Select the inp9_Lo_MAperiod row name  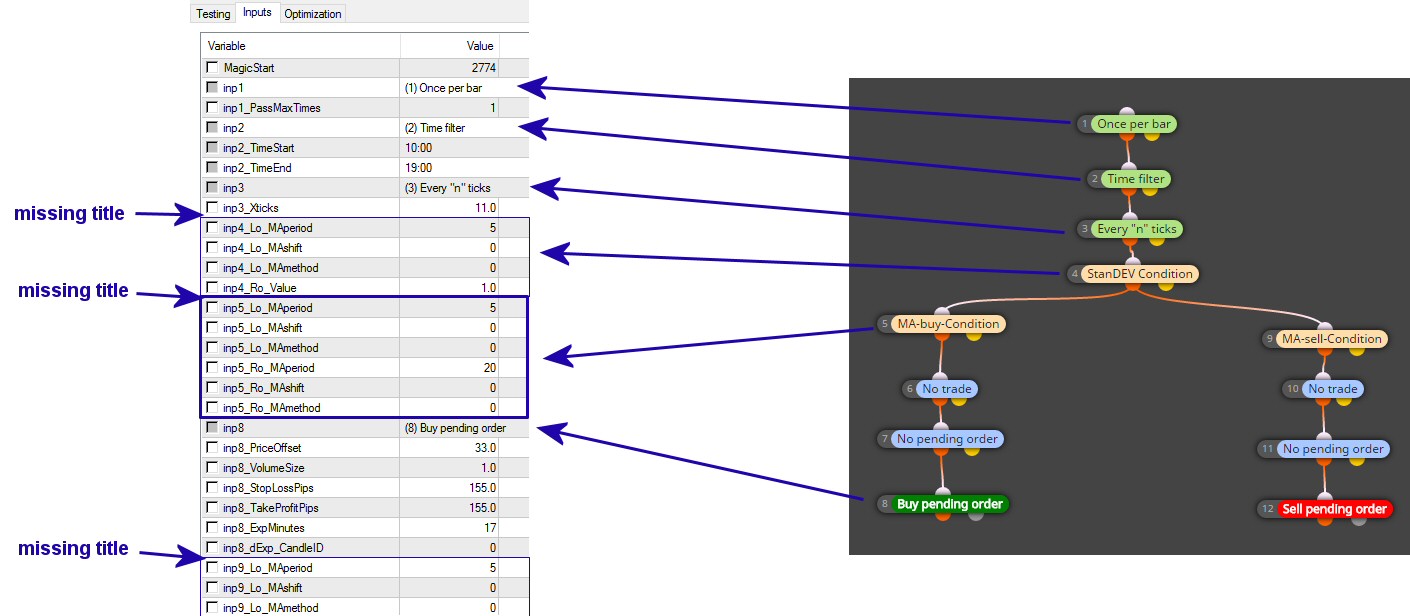268,568
